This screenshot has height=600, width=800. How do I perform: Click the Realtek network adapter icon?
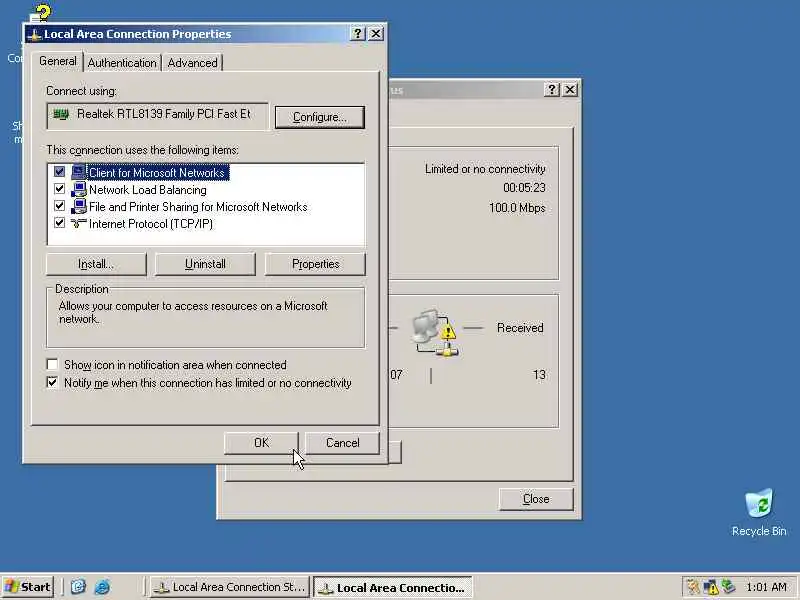(61, 114)
